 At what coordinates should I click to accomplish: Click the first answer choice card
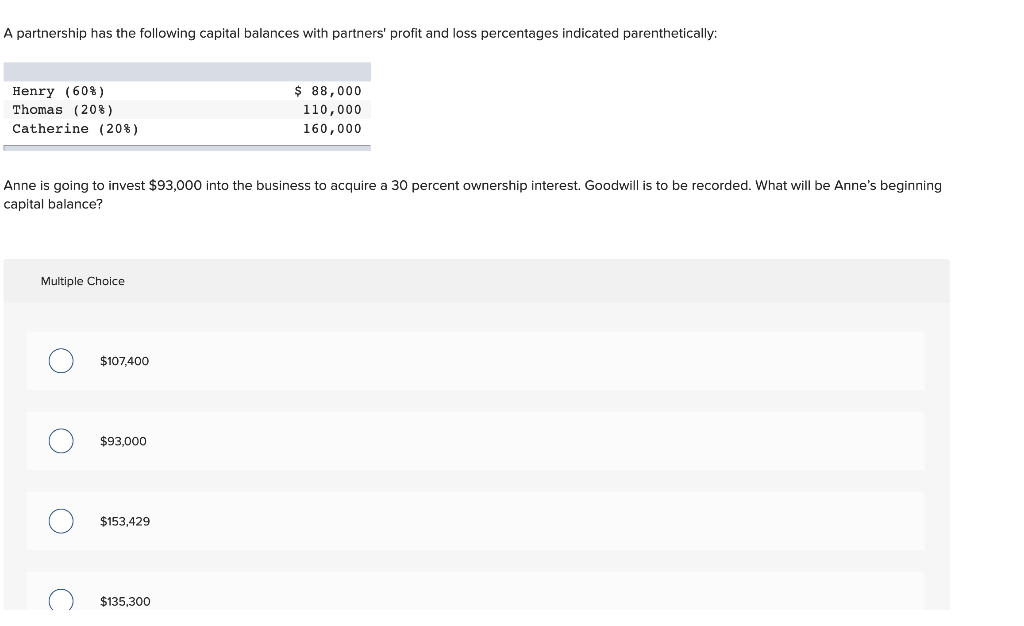475,361
